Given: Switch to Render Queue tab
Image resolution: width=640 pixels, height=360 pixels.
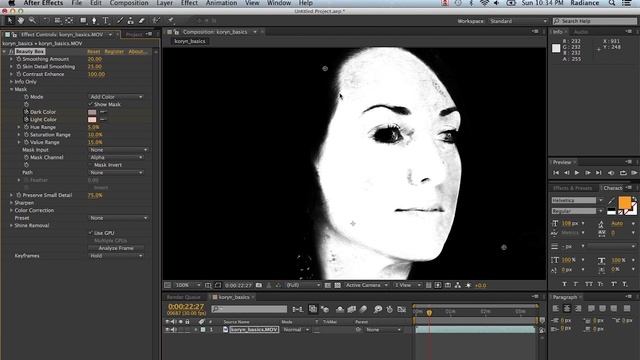Looking at the screenshot, I should pyautogui.click(x=184, y=297).
